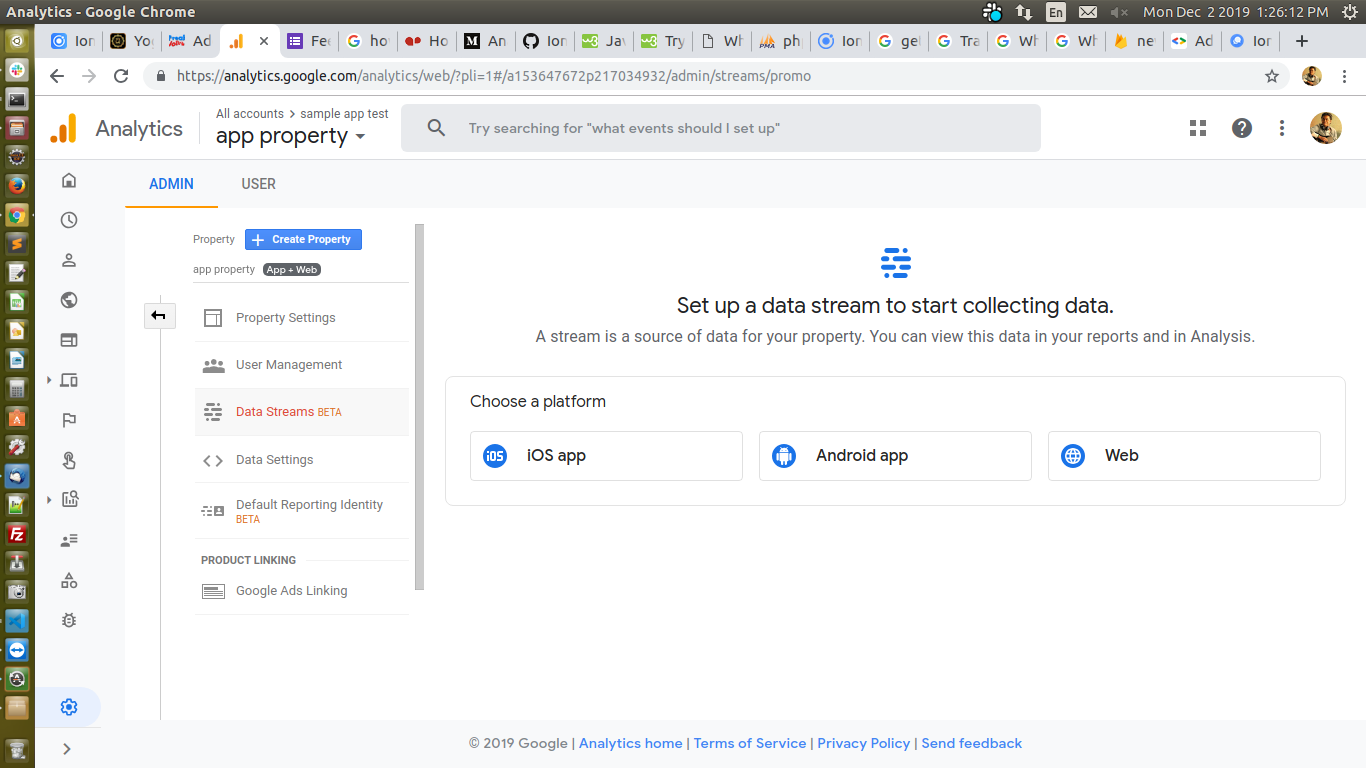Click the Analytics search input field
Screen dimensions: 1366x768
pyautogui.click(x=700, y=128)
